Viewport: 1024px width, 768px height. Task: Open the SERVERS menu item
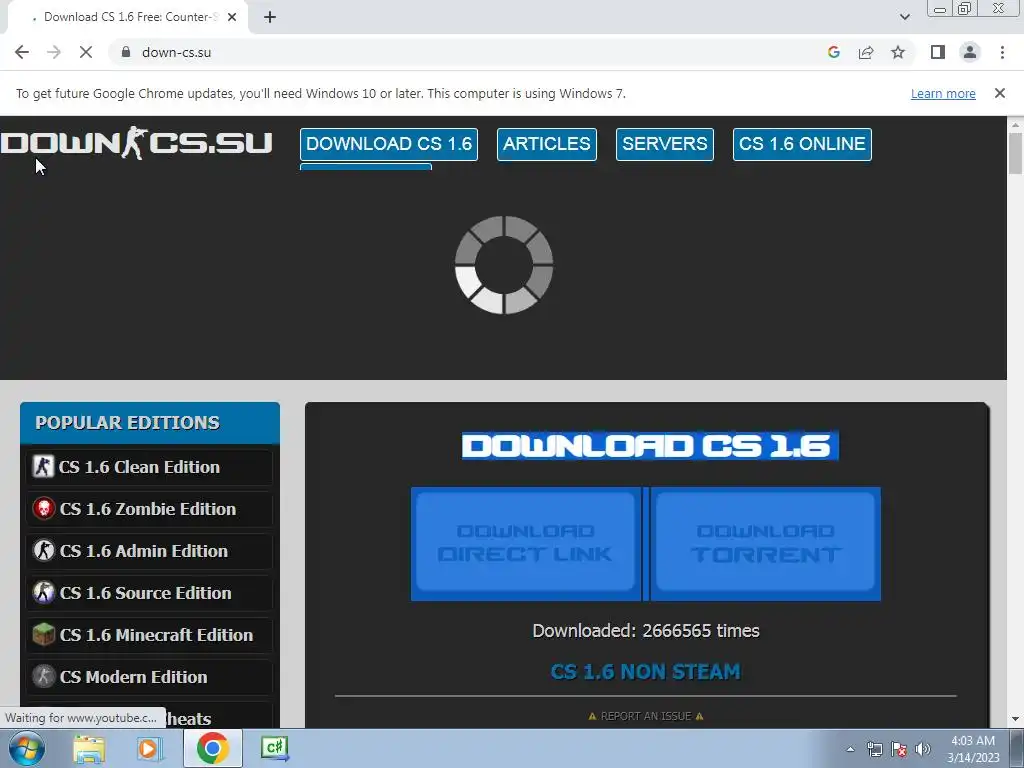pyautogui.click(x=665, y=144)
